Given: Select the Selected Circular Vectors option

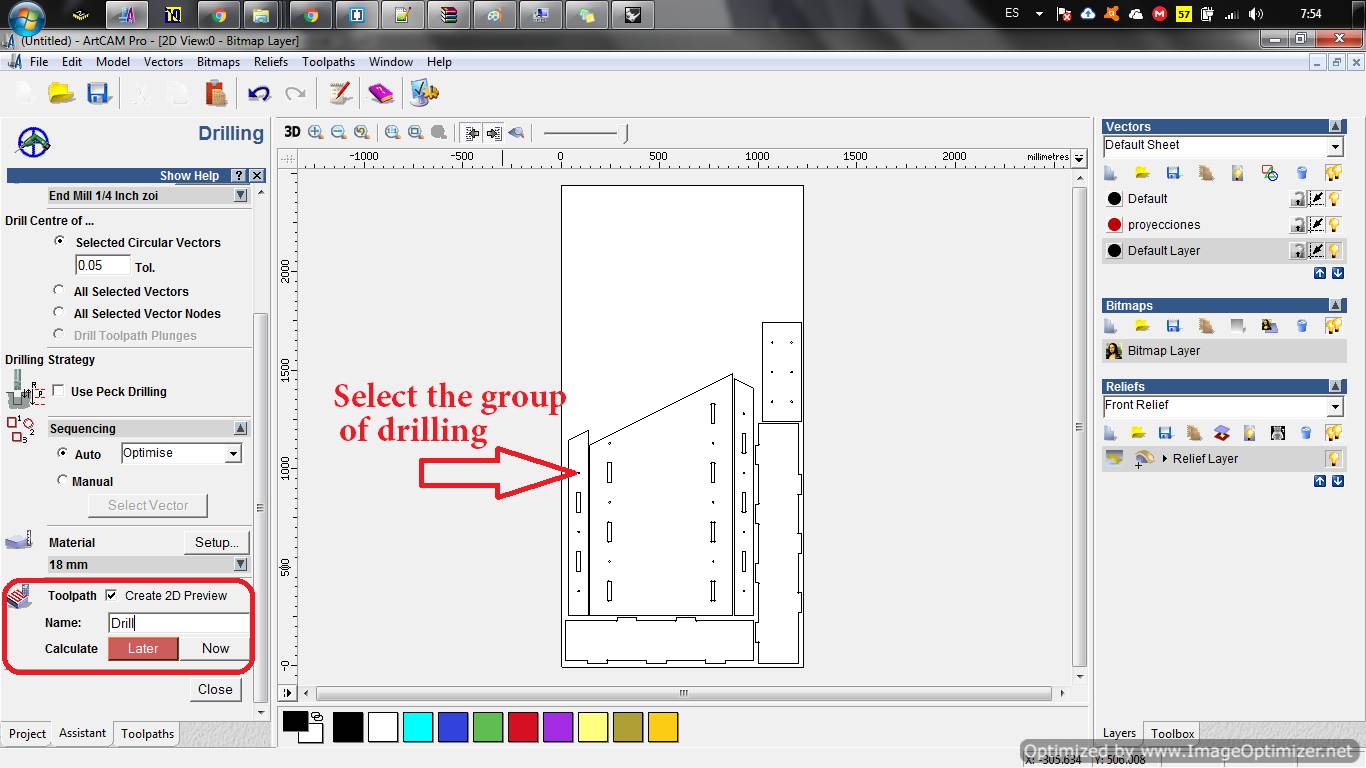Looking at the screenshot, I should pos(59,242).
